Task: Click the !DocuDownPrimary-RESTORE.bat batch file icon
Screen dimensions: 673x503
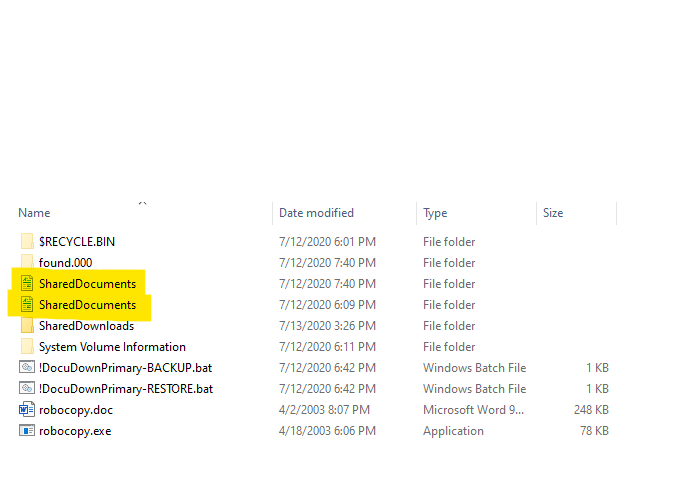Action: click(x=27, y=388)
